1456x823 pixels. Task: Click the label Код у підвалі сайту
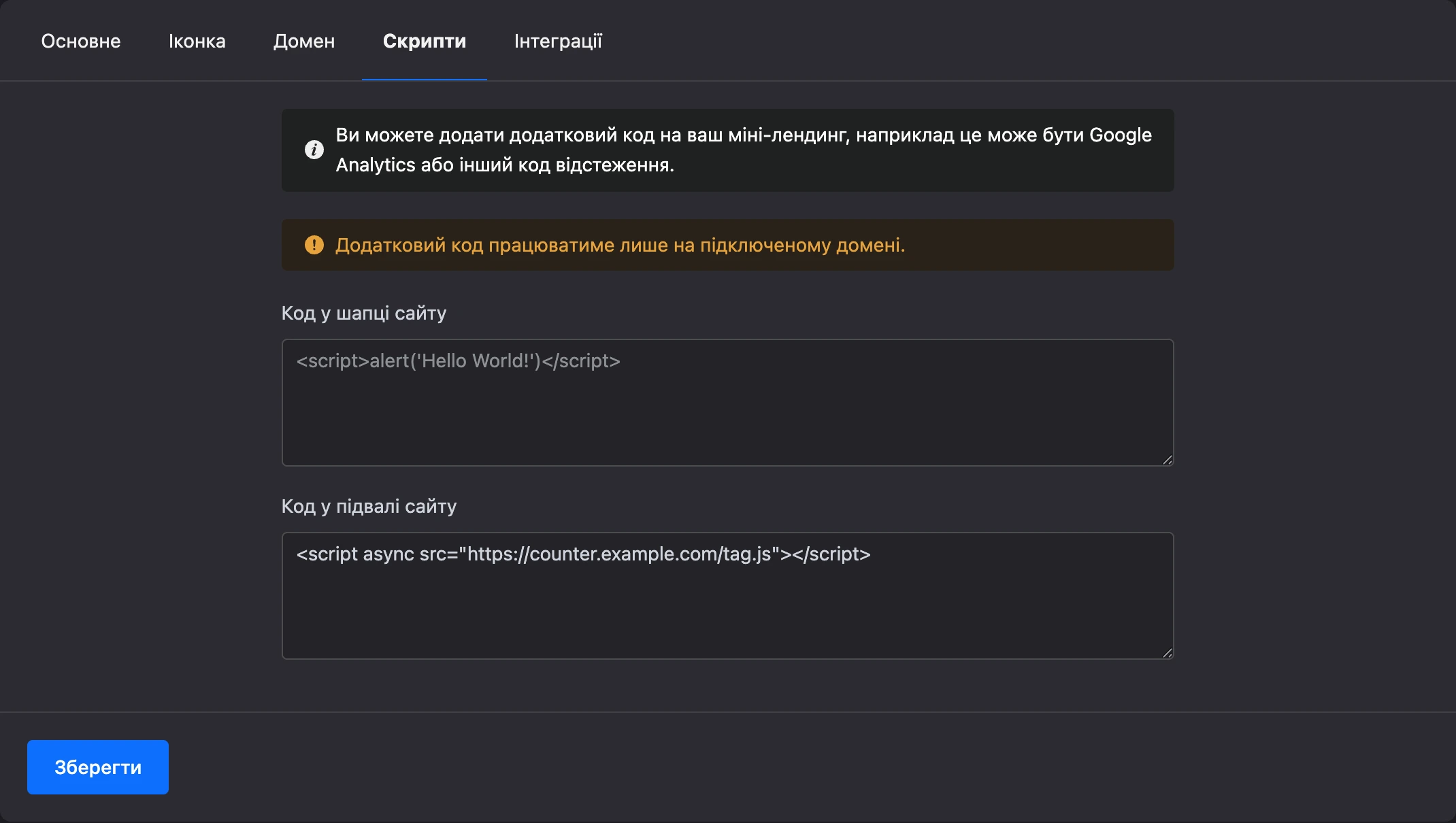pyautogui.click(x=369, y=507)
